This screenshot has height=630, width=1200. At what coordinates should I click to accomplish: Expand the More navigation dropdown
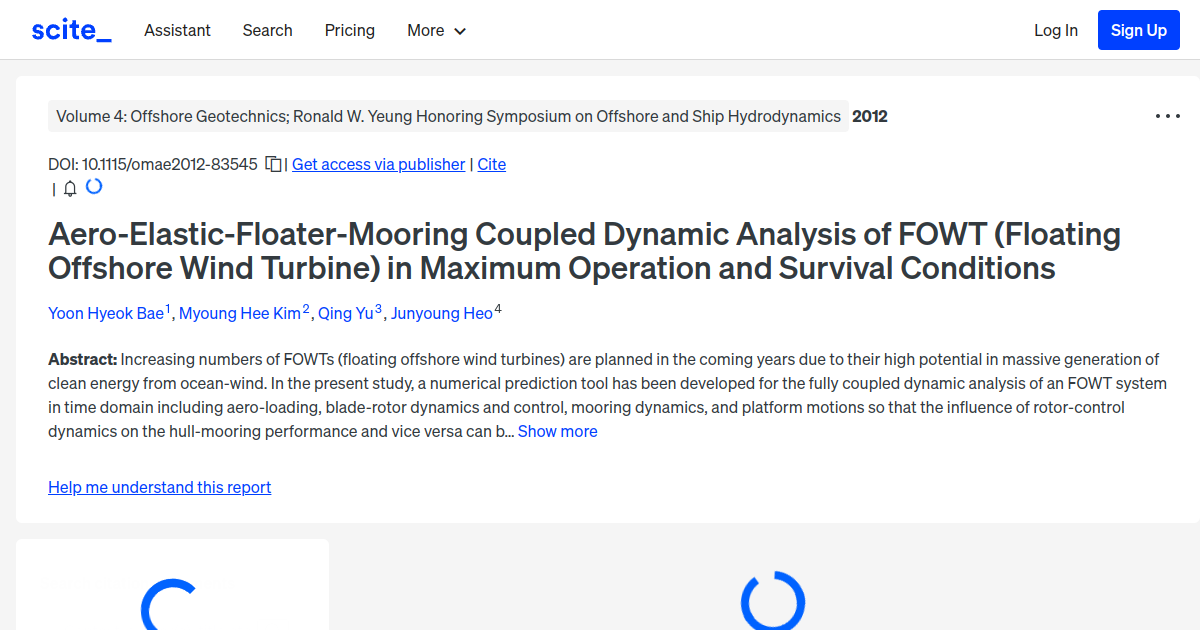(436, 31)
